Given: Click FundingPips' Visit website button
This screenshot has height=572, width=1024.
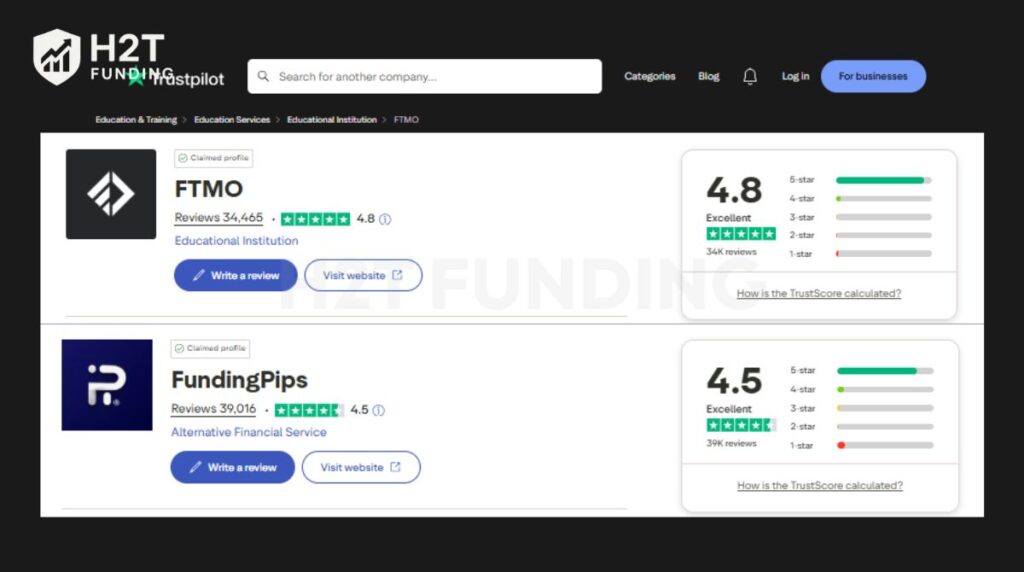Looking at the screenshot, I should (361, 468).
